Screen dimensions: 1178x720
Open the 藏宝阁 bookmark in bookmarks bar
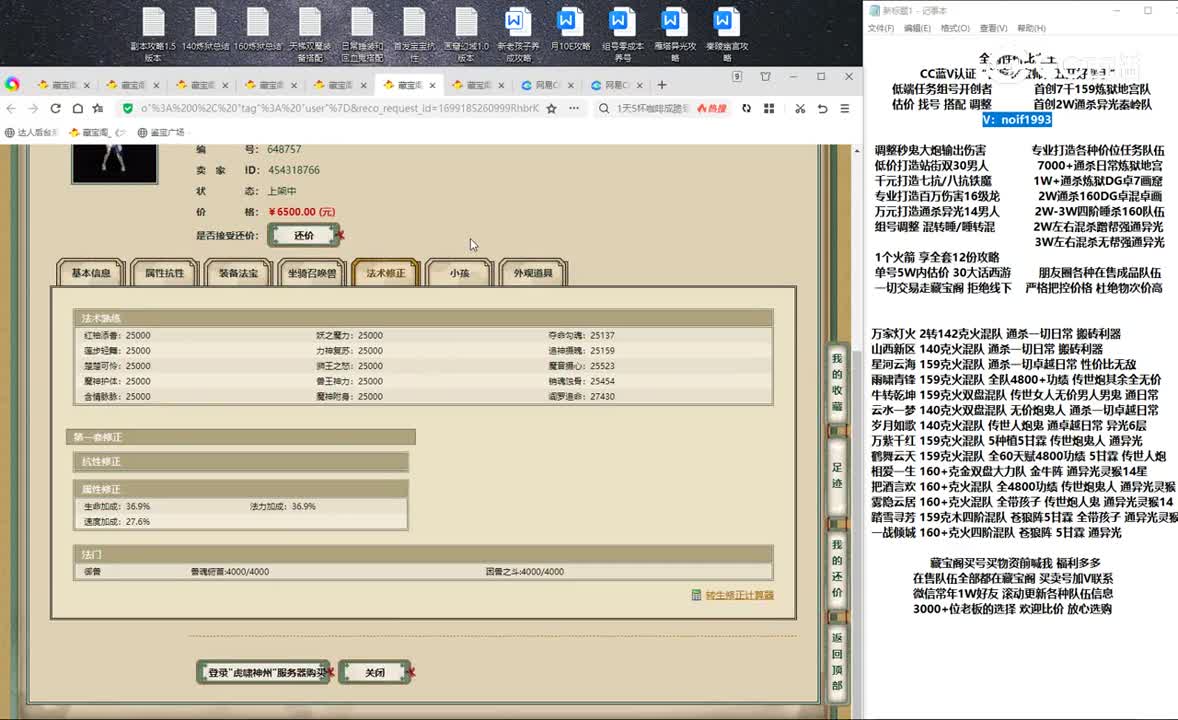[97, 132]
